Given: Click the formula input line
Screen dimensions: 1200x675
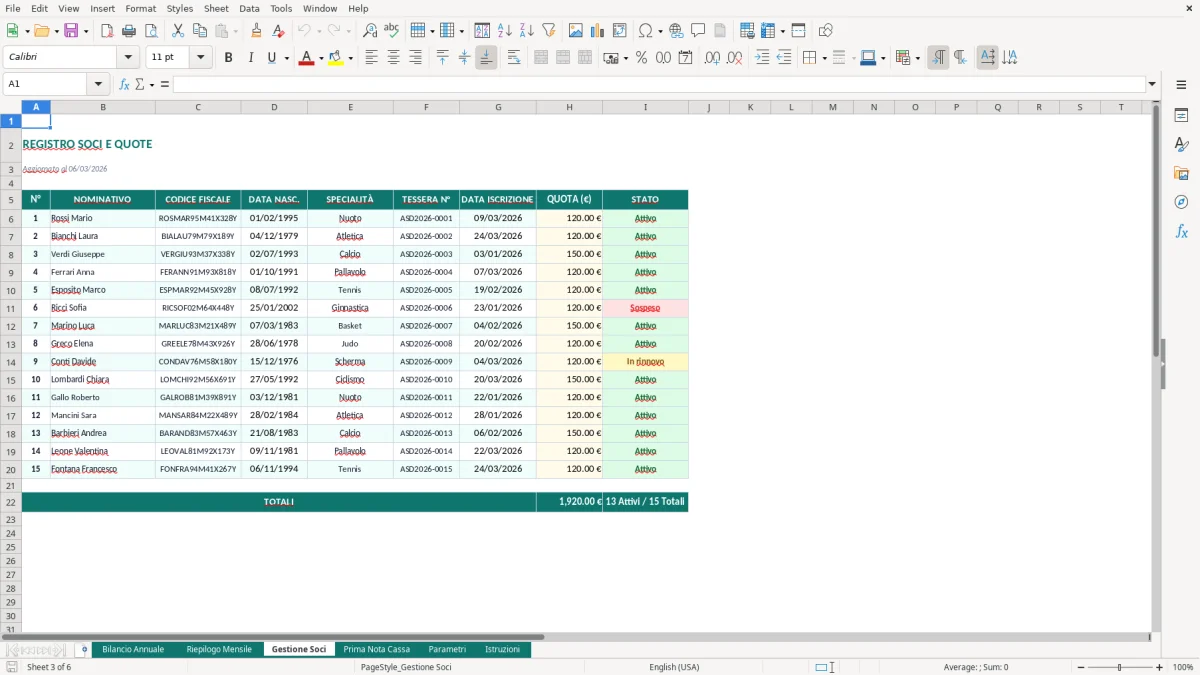Looking at the screenshot, I should point(658,84).
